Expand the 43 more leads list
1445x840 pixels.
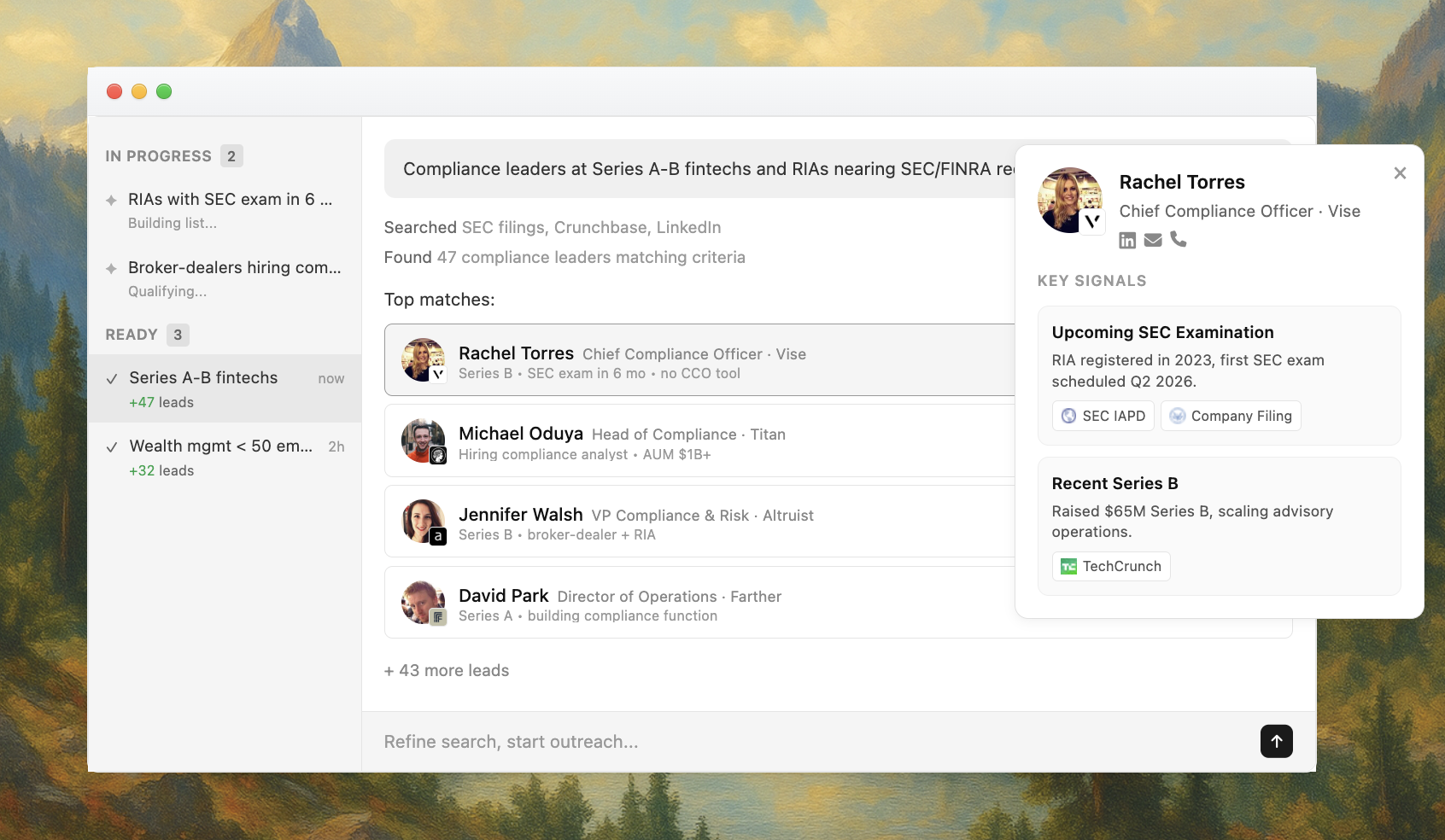pyautogui.click(x=447, y=671)
